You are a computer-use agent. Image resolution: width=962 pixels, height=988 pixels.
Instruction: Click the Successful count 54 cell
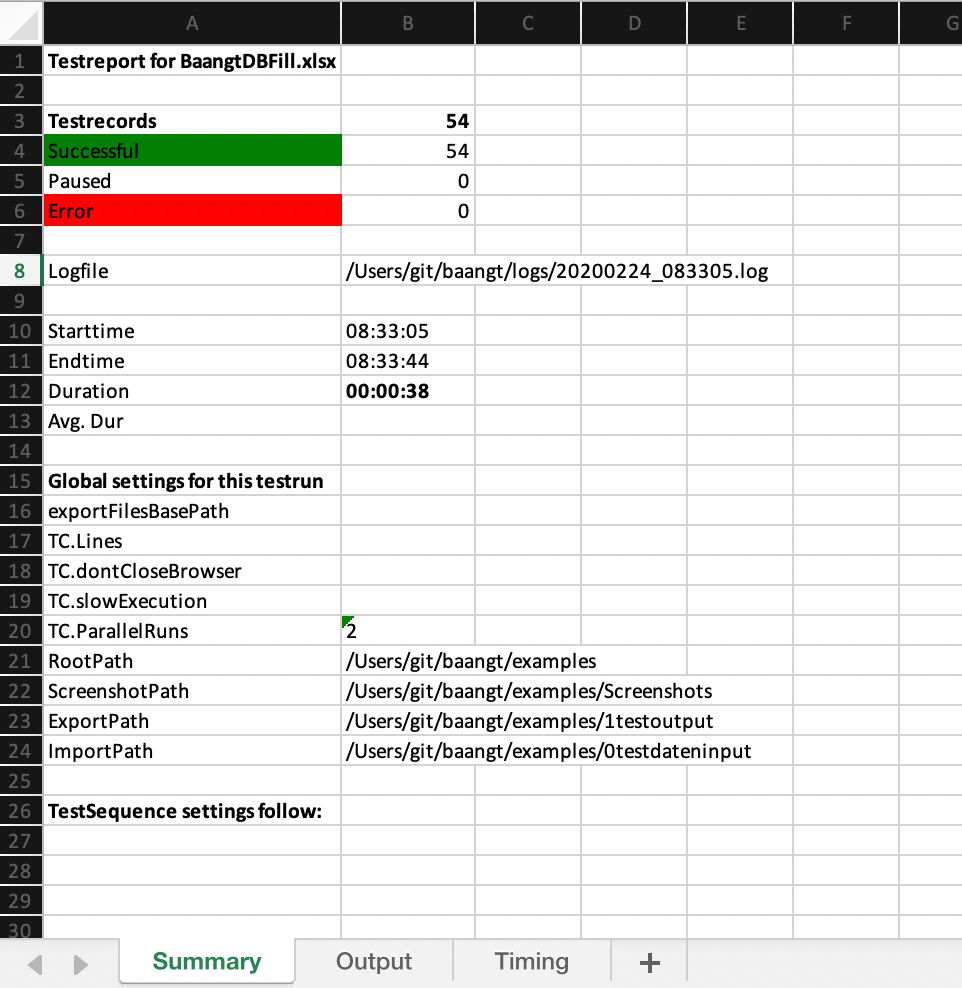coord(408,151)
